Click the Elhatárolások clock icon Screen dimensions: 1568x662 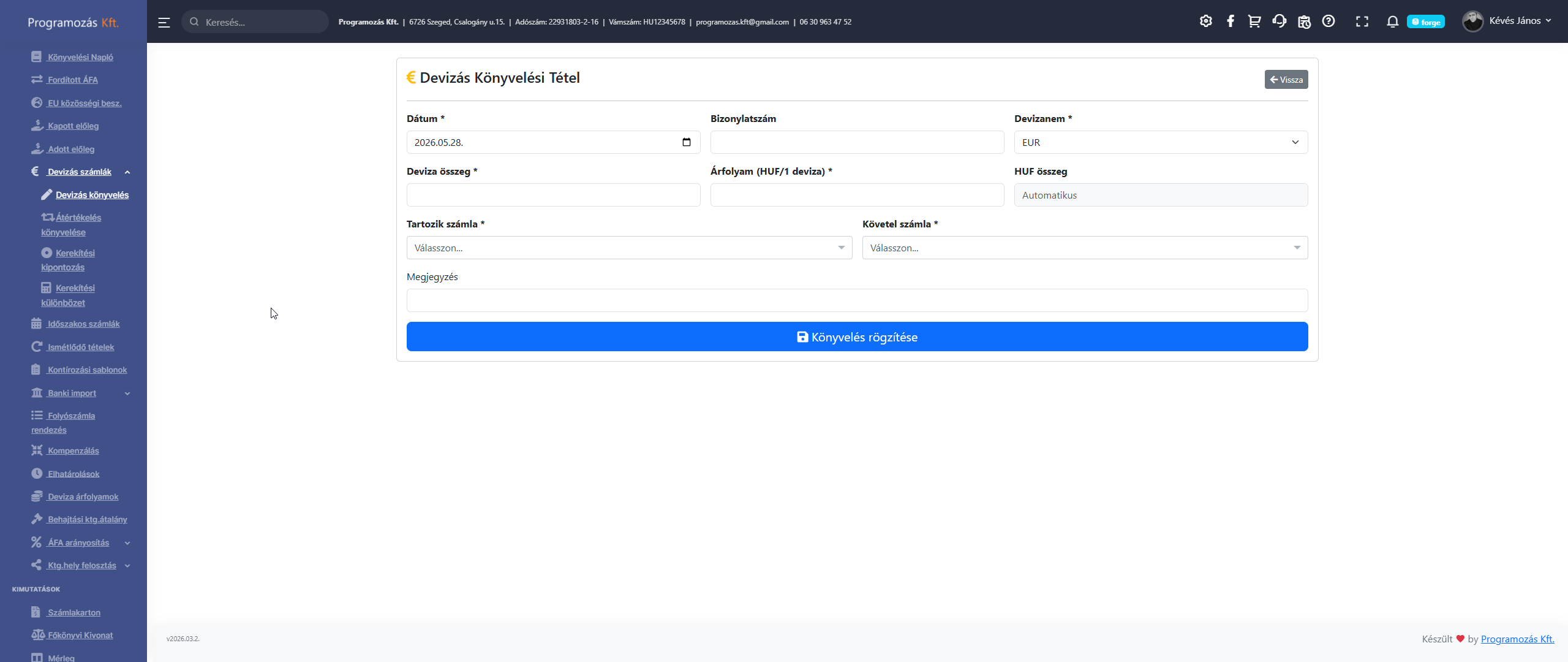coord(37,473)
